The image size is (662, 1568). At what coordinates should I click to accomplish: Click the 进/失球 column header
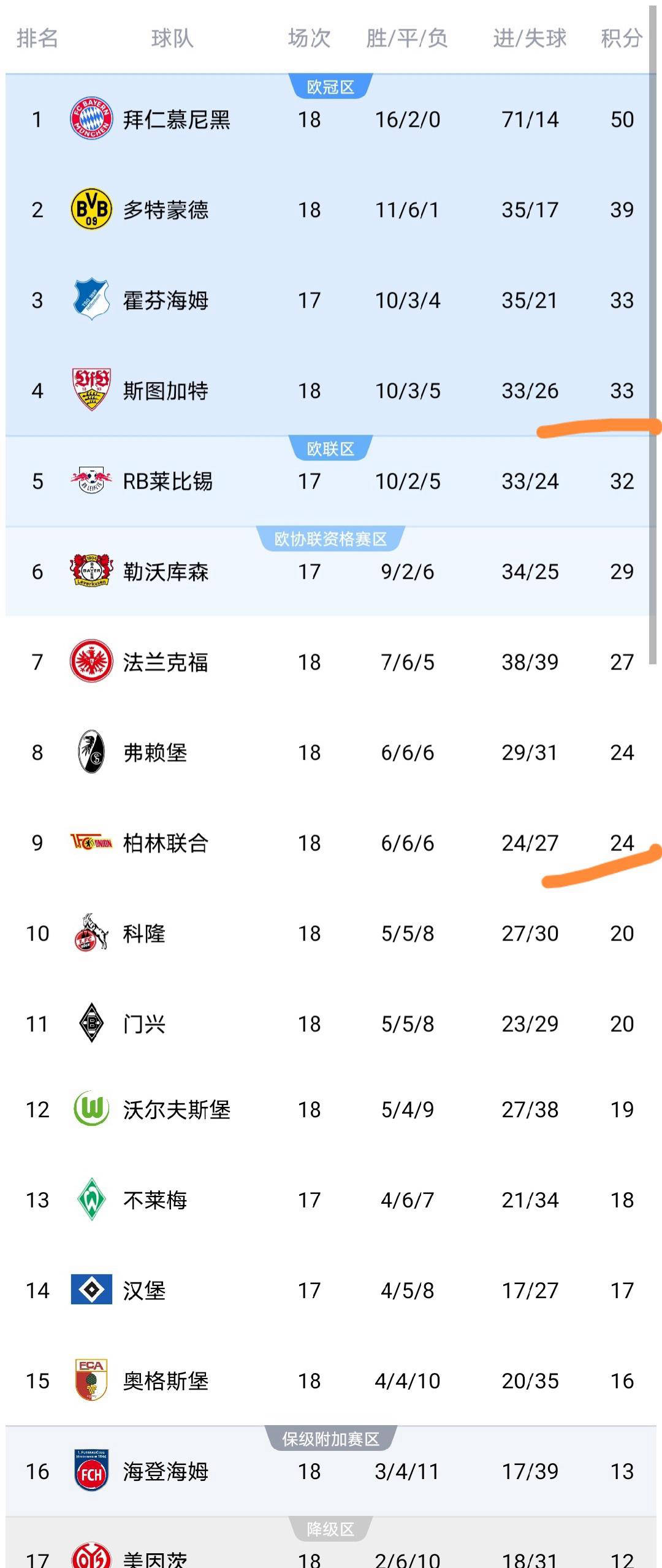530,39
